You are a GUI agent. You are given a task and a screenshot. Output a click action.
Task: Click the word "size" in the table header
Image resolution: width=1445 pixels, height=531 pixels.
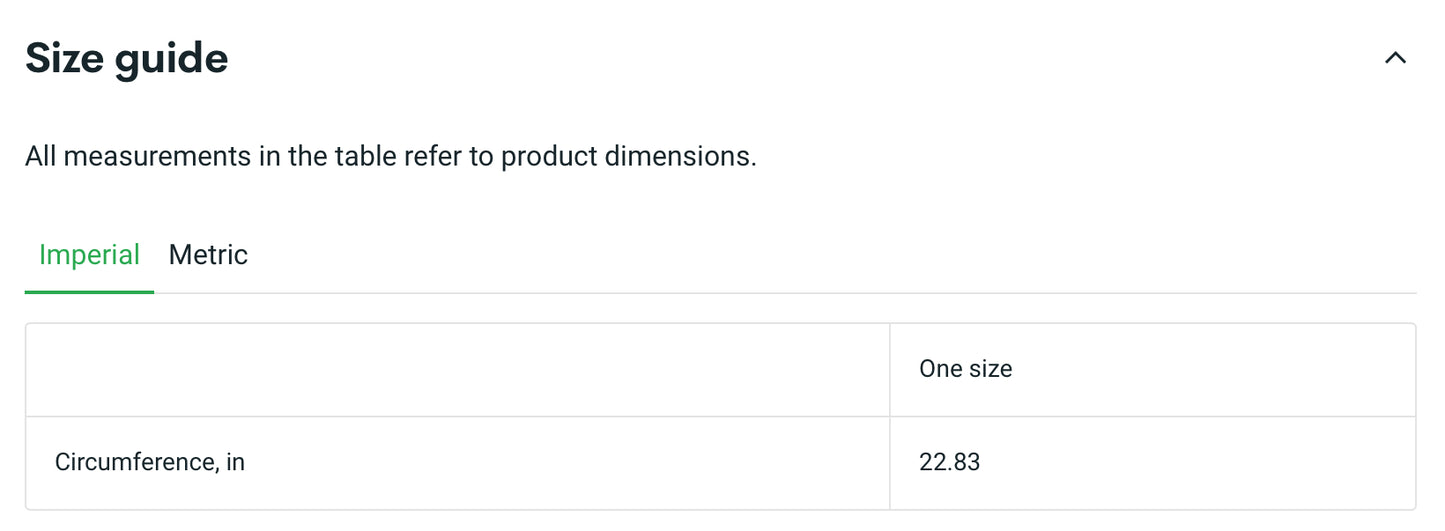(x=990, y=369)
